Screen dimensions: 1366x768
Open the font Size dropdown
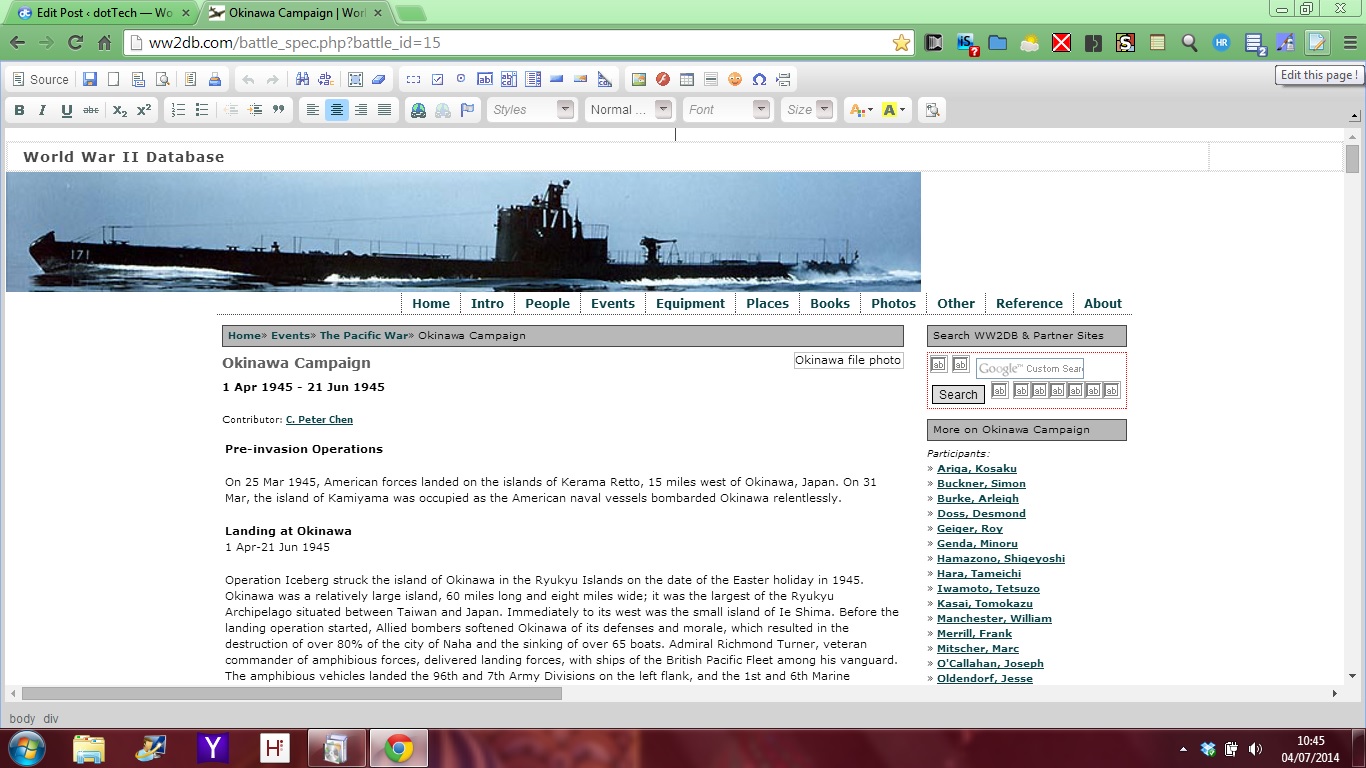tap(809, 110)
